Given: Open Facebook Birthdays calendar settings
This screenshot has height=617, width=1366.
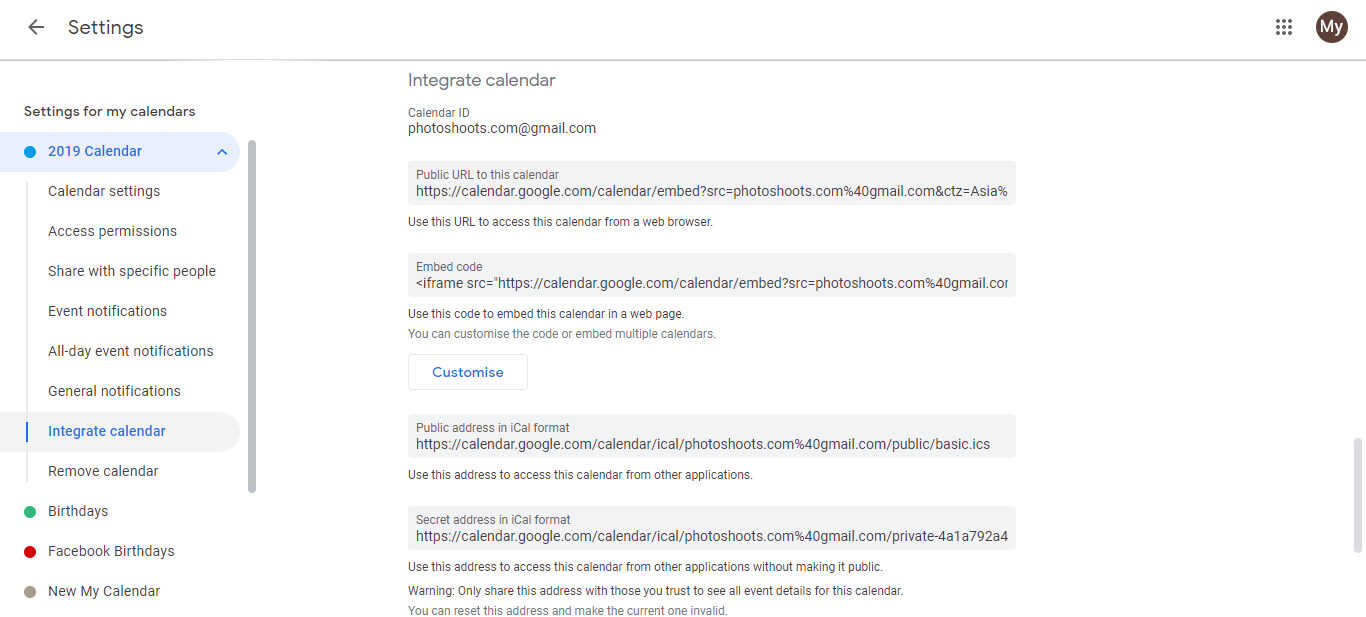Looking at the screenshot, I should click(x=111, y=551).
